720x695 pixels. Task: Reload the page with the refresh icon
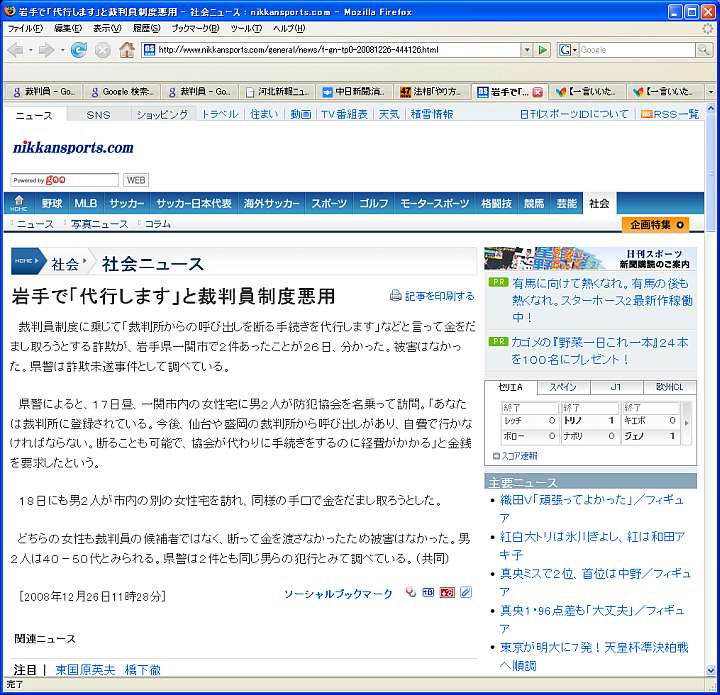[78, 50]
